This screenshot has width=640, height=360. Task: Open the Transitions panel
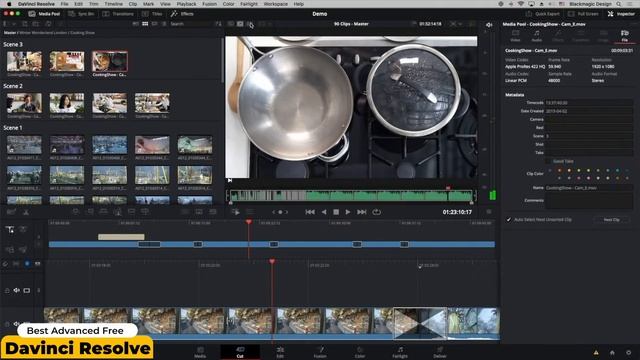coord(118,14)
